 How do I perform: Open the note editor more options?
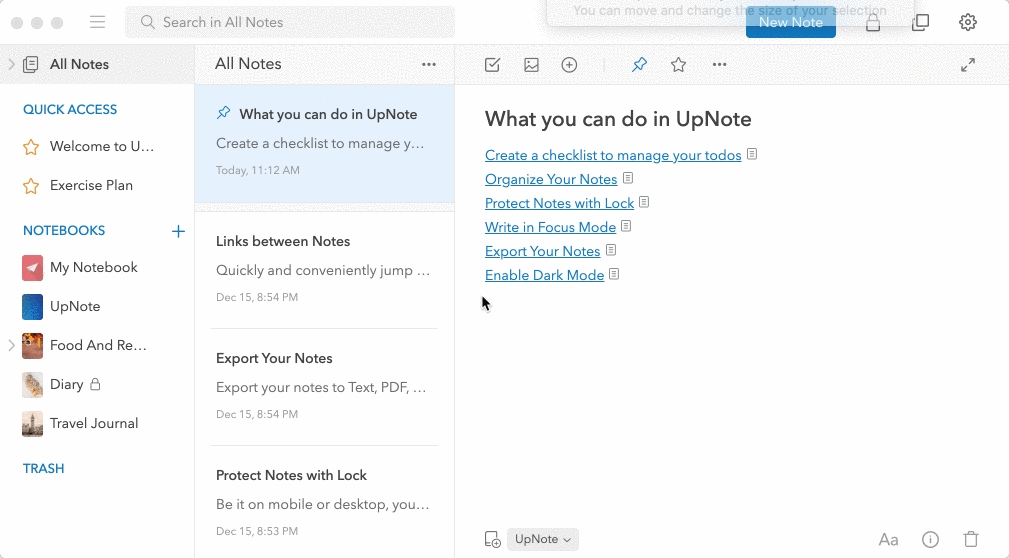719,64
